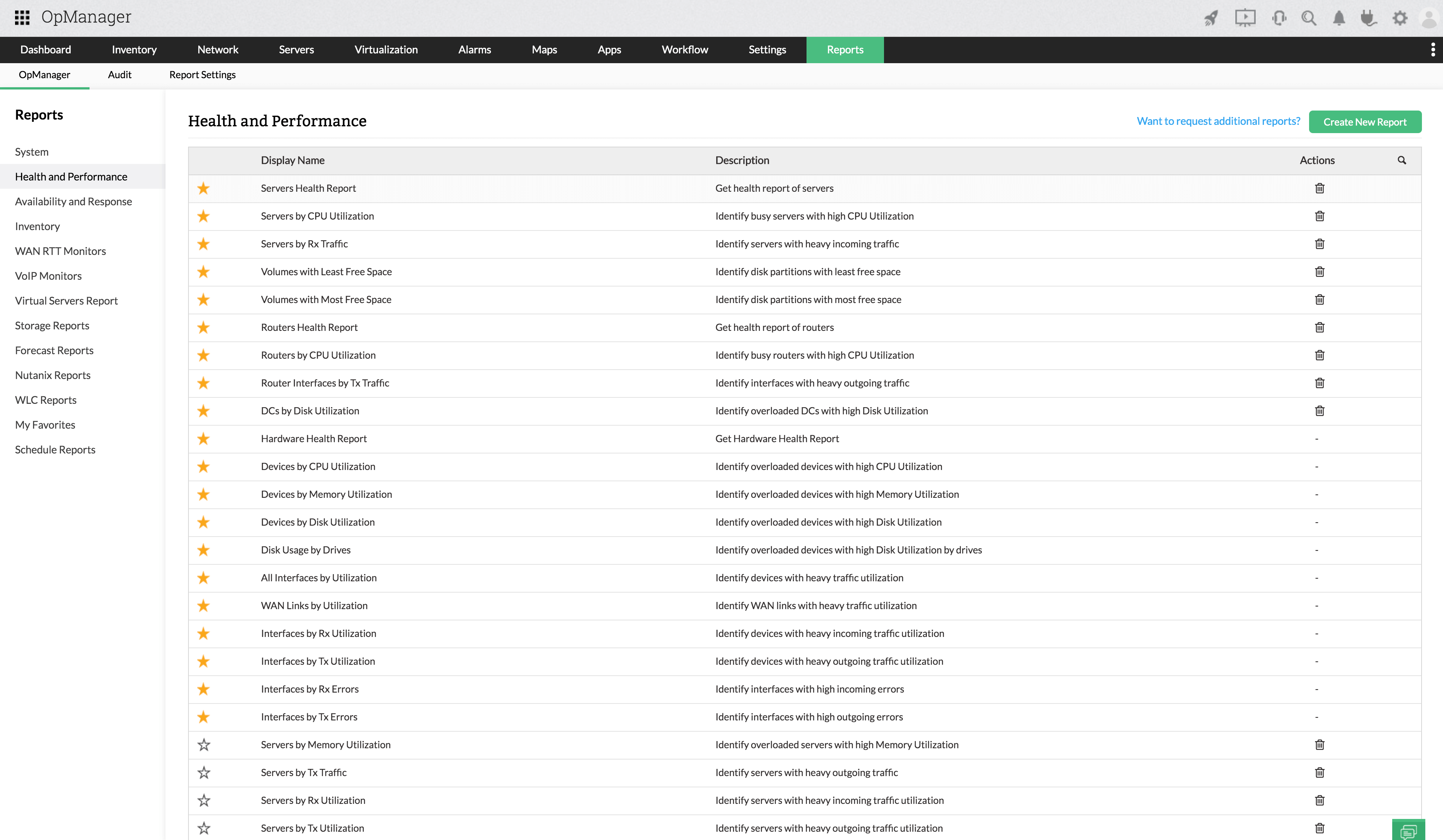1443x840 pixels.
Task: Click Schedule Reports in left sidebar
Action: (x=55, y=449)
